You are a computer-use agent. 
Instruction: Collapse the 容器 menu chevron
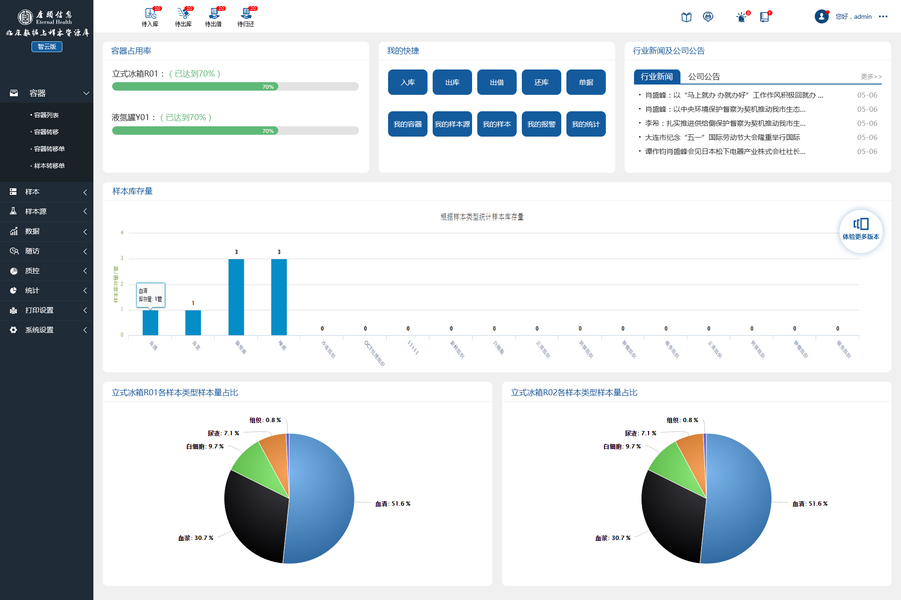click(x=86, y=93)
